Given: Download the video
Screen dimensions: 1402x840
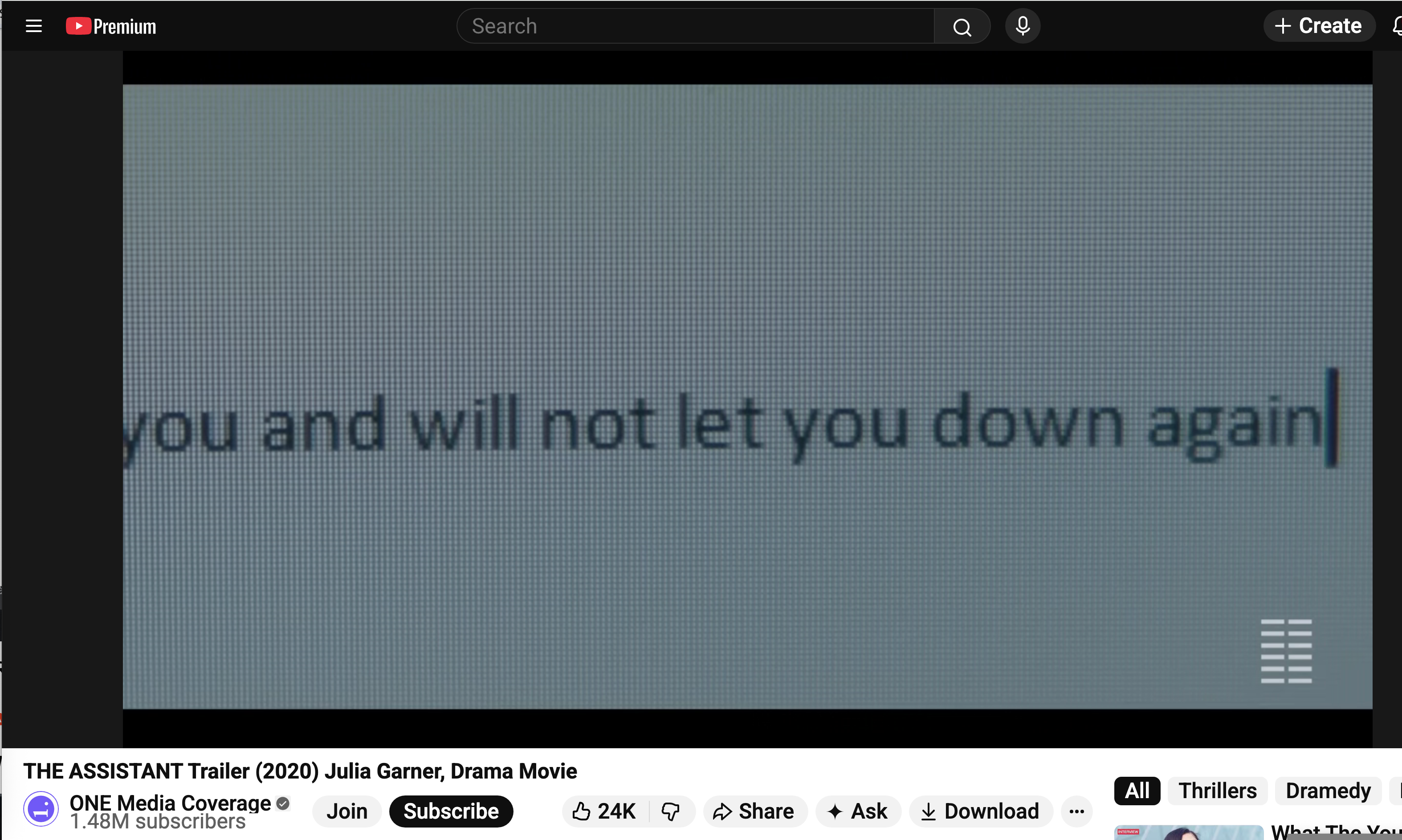Looking at the screenshot, I should coord(981,811).
